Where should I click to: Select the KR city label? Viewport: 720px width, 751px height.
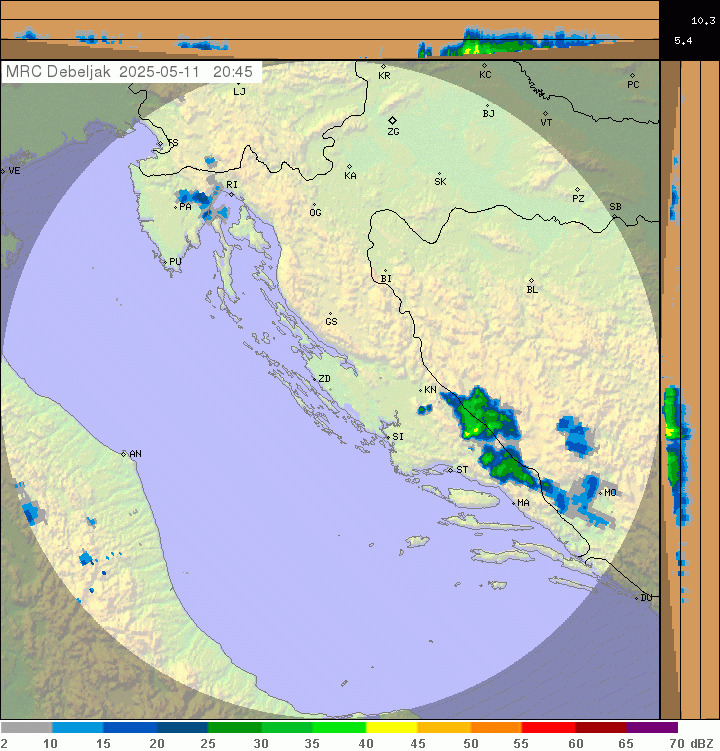coord(384,76)
